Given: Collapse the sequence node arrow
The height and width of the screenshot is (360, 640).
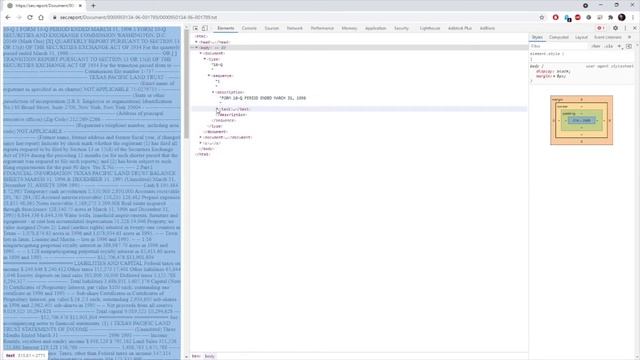Looking at the screenshot, I should [x=209, y=76].
